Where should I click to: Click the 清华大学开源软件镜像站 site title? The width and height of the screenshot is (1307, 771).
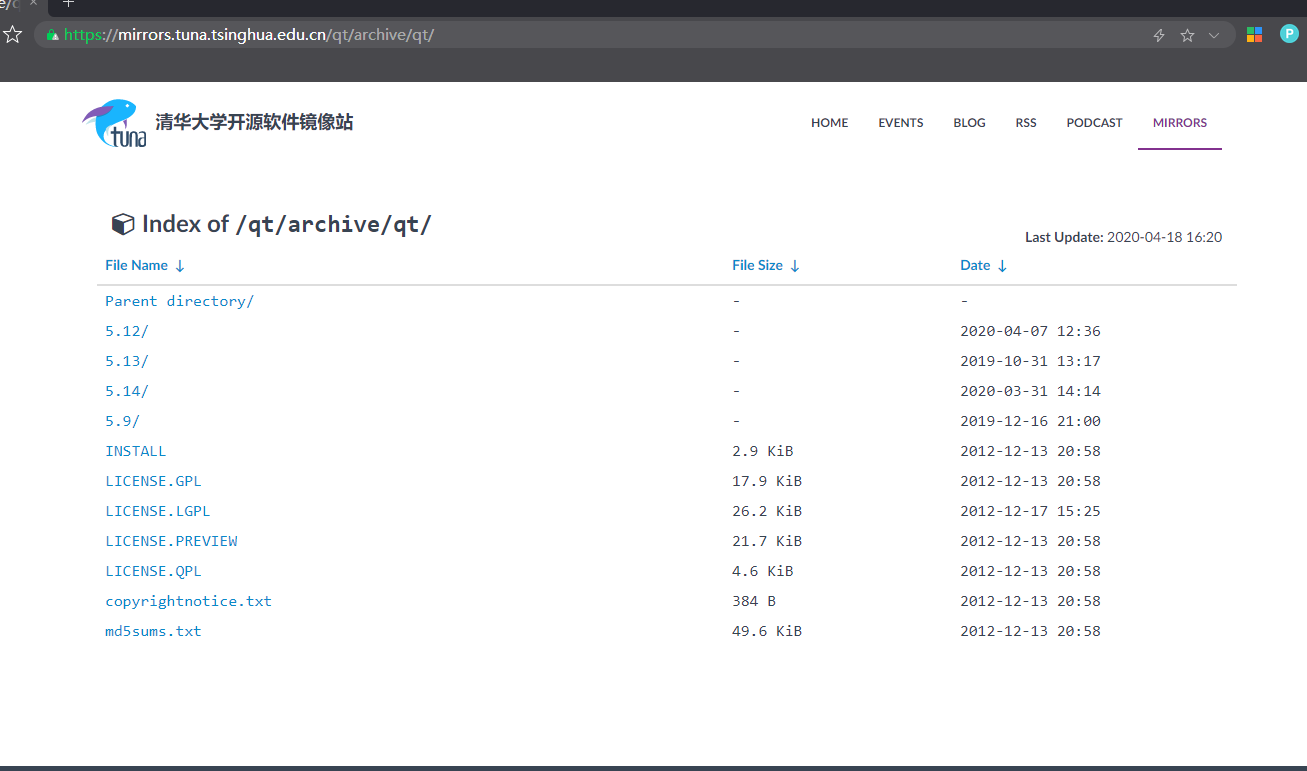[254, 123]
